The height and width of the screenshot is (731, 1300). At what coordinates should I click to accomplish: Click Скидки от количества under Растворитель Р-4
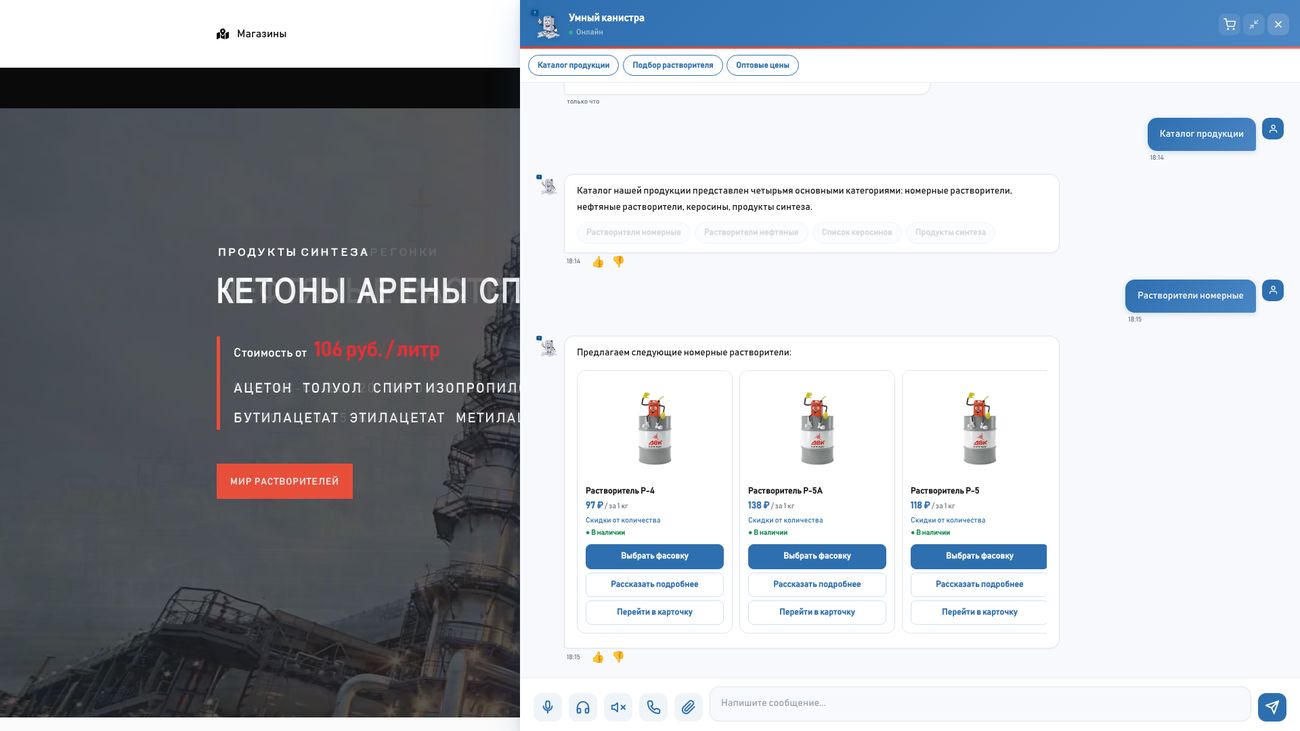623,520
